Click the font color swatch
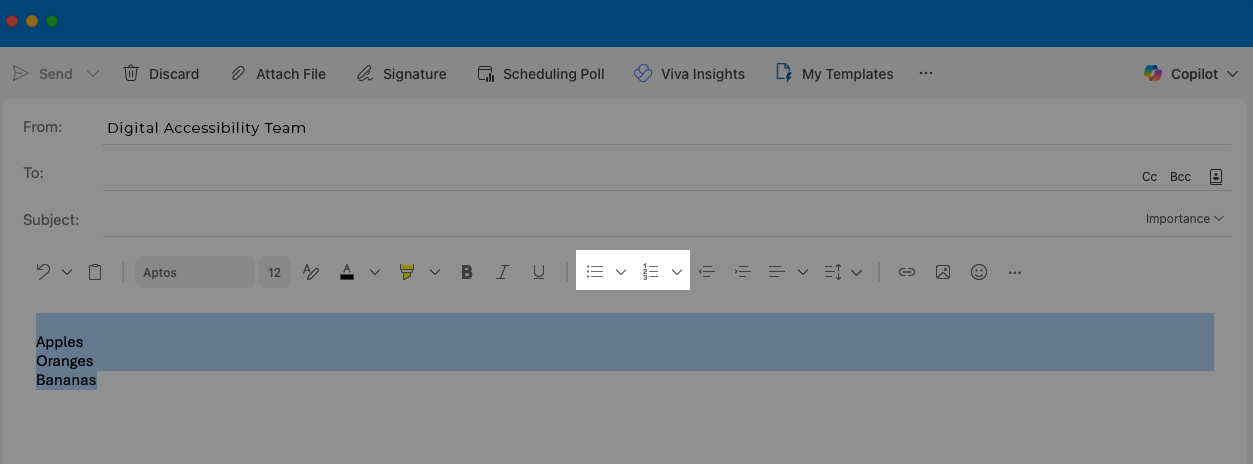Viewport: 1253px width, 464px height. [347, 272]
